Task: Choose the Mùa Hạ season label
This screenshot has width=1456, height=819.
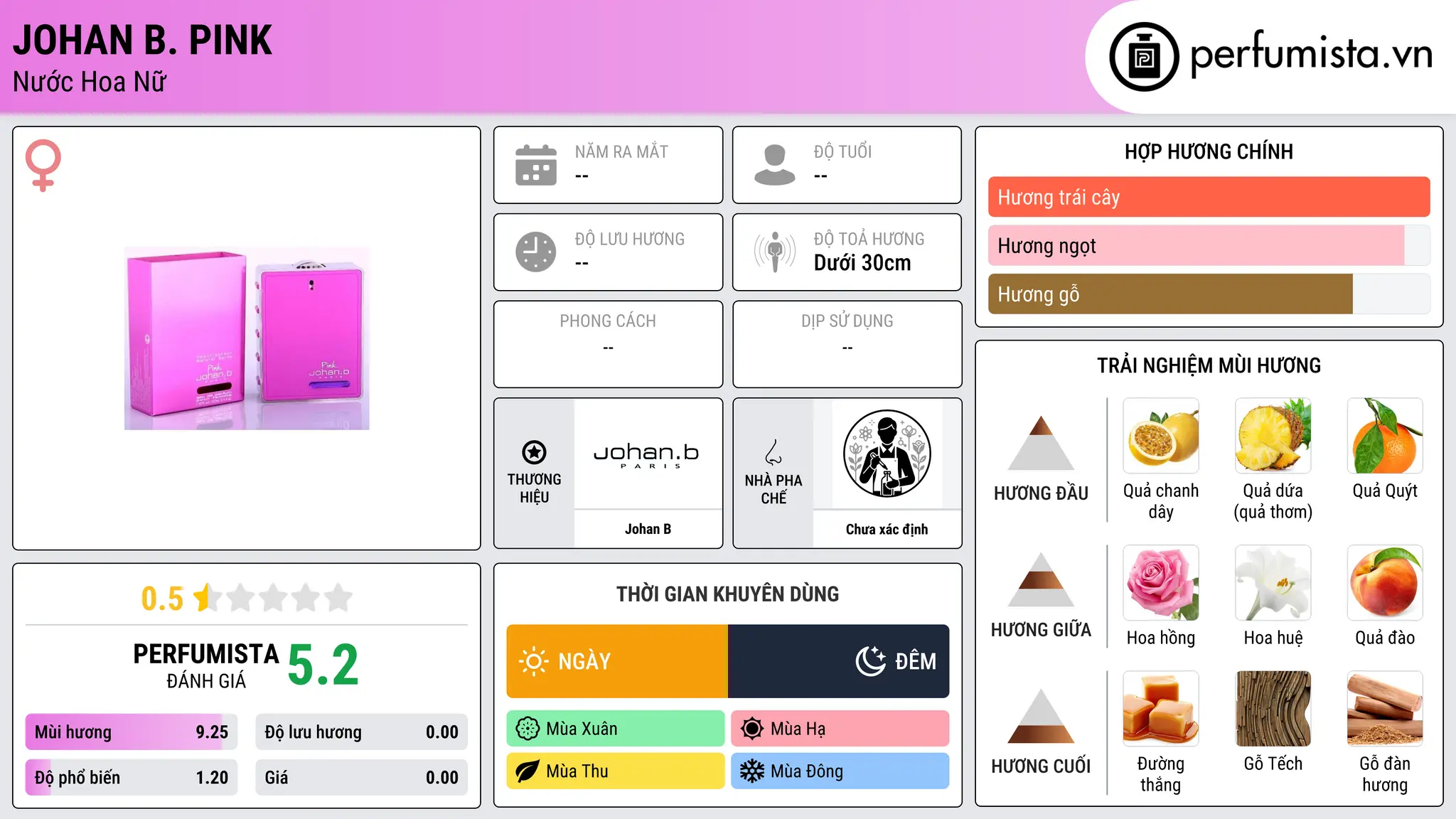Action: (798, 729)
